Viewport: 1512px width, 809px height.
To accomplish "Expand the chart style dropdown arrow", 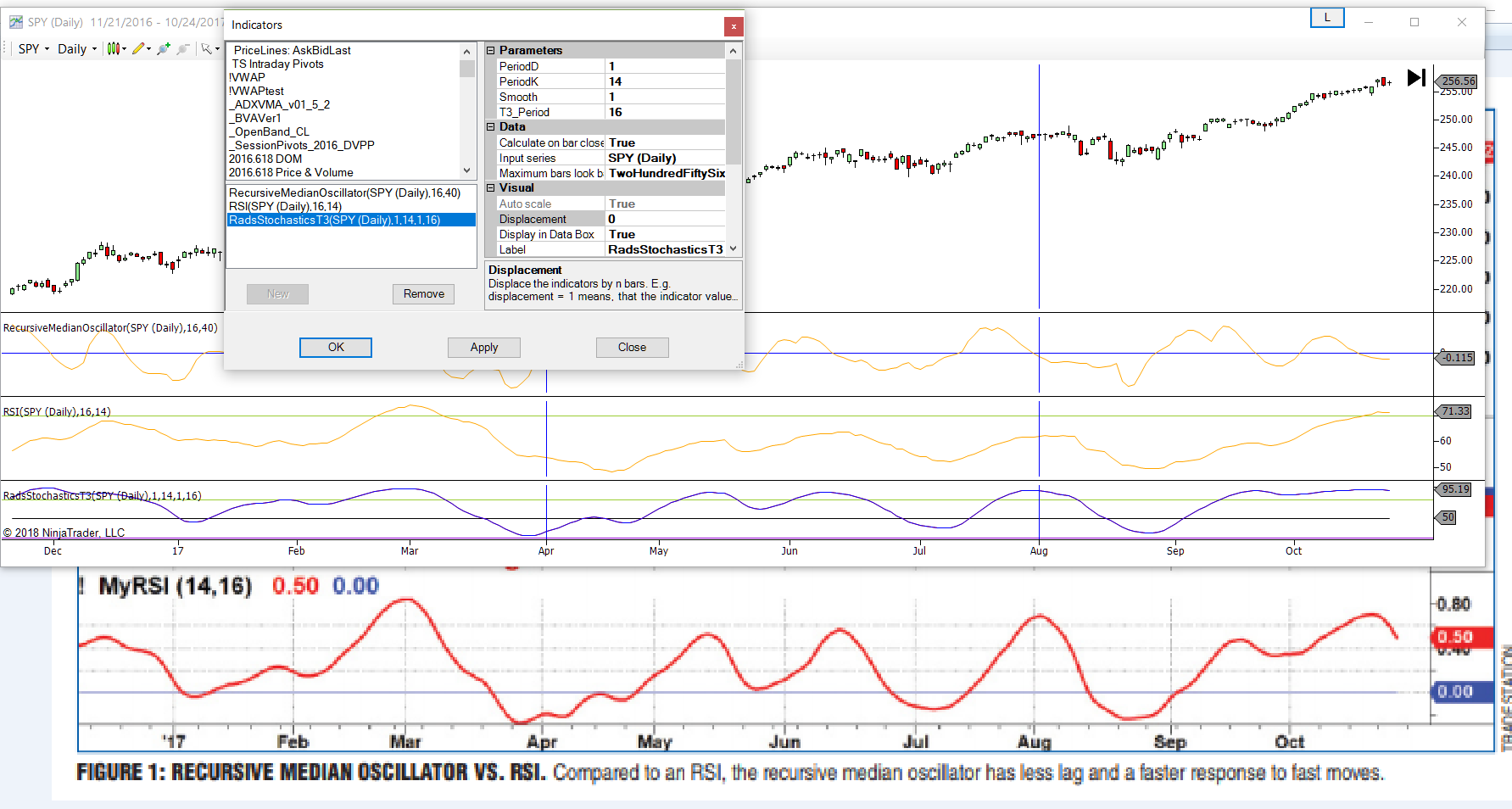I will point(125,49).
